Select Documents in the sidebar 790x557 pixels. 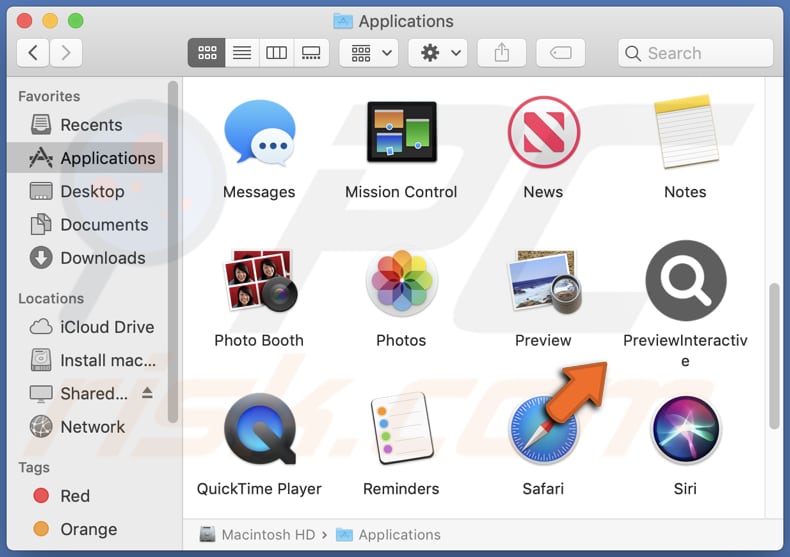pos(86,225)
